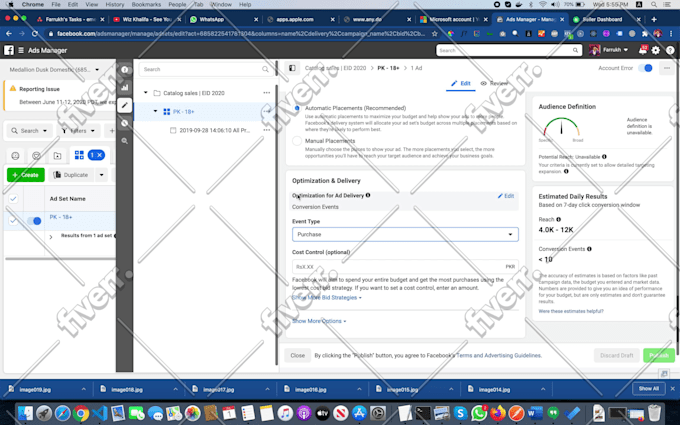
Task: Switch to the WhatsApp browser tab
Action: [222, 19]
